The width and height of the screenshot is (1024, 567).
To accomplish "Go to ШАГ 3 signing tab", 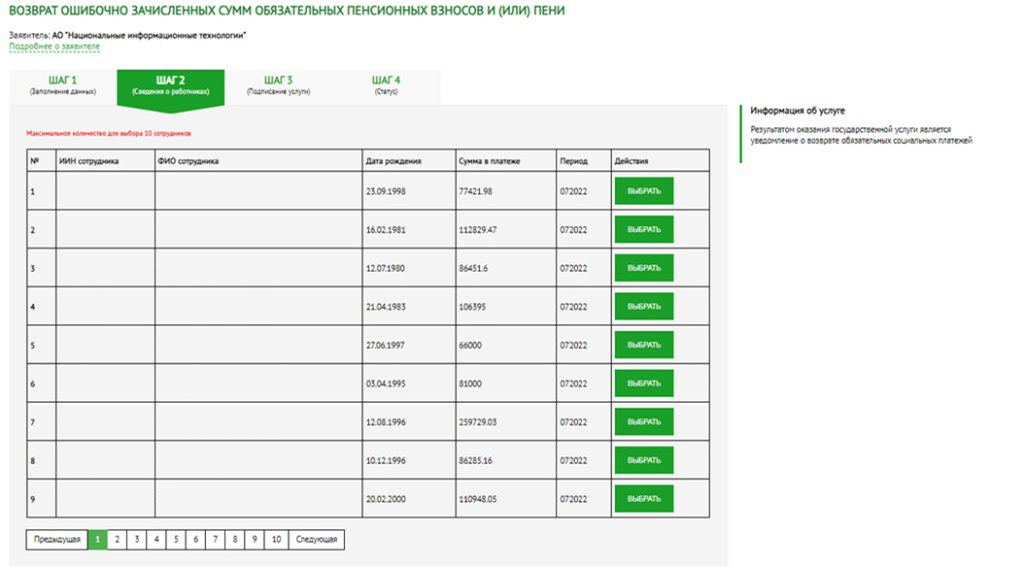I will (x=278, y=85).
